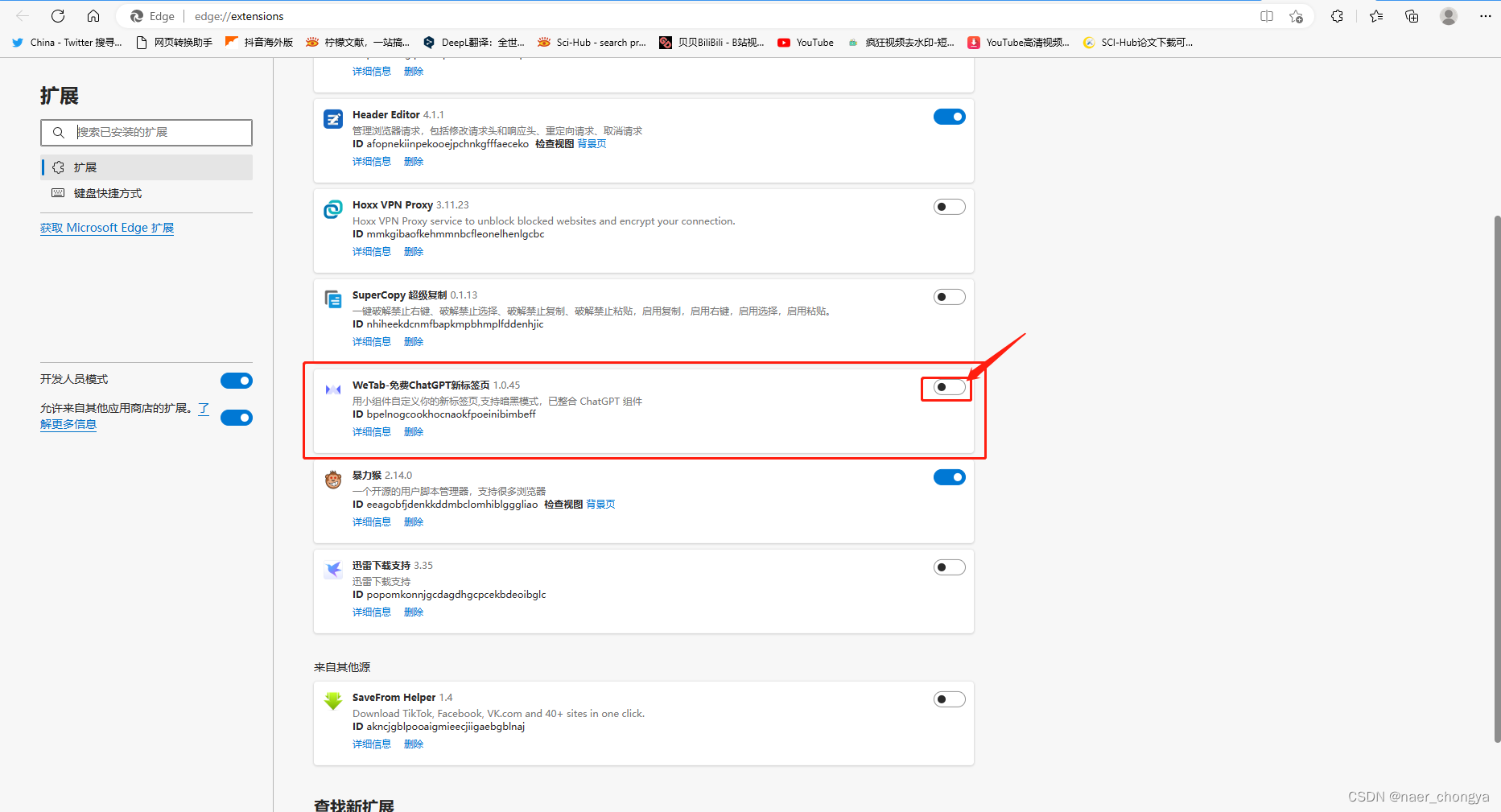Click 删除 for WeTab
This screenshot has width=1501, height=812.
point(414,432)
